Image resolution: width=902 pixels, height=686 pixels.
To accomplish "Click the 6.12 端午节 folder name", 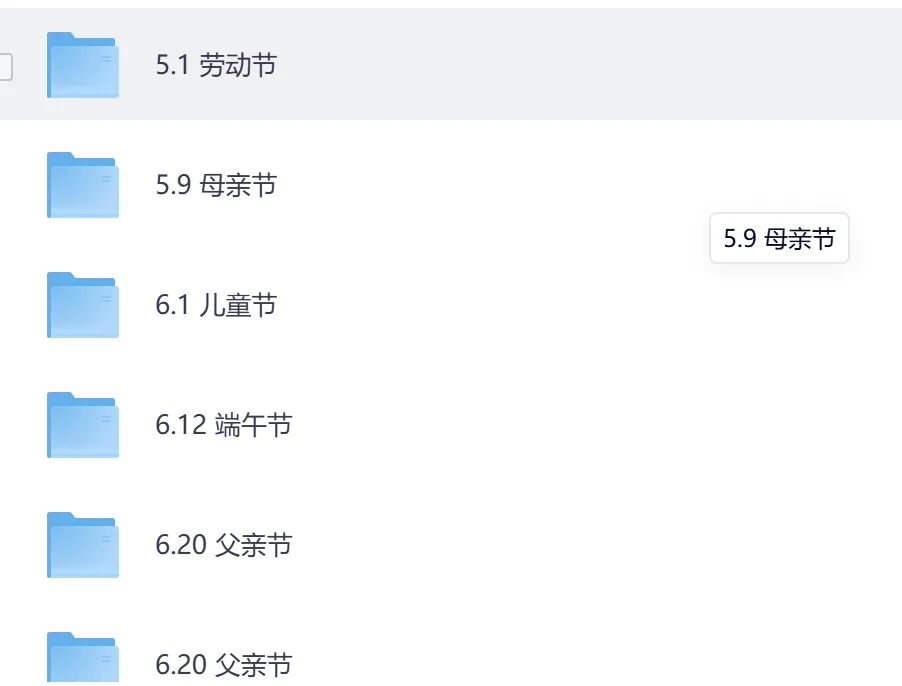I will point(224,425).
